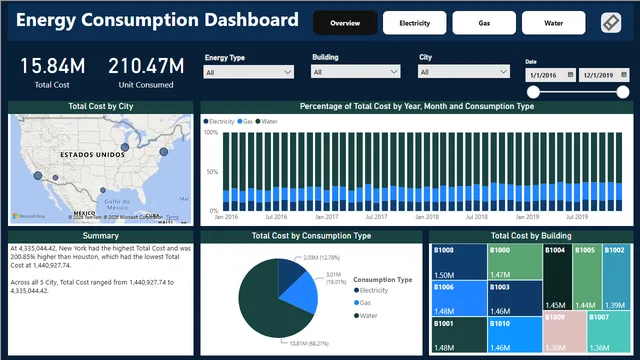The width and height of the screenshot is (640, 360).
Task: Click the 210.47M Unit Consumed card
Action: (146, 72)
